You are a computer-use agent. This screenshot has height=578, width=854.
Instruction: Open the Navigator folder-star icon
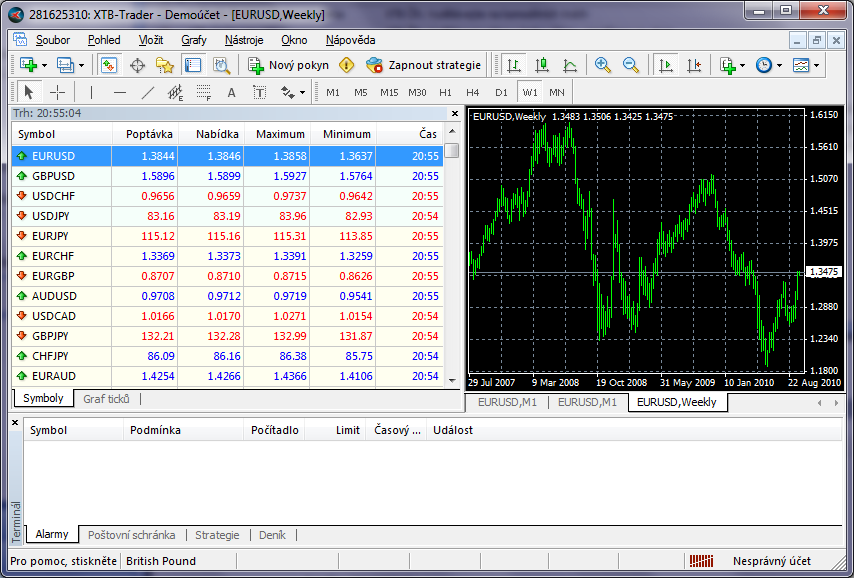pyautogui.click(x=165, y=65)
